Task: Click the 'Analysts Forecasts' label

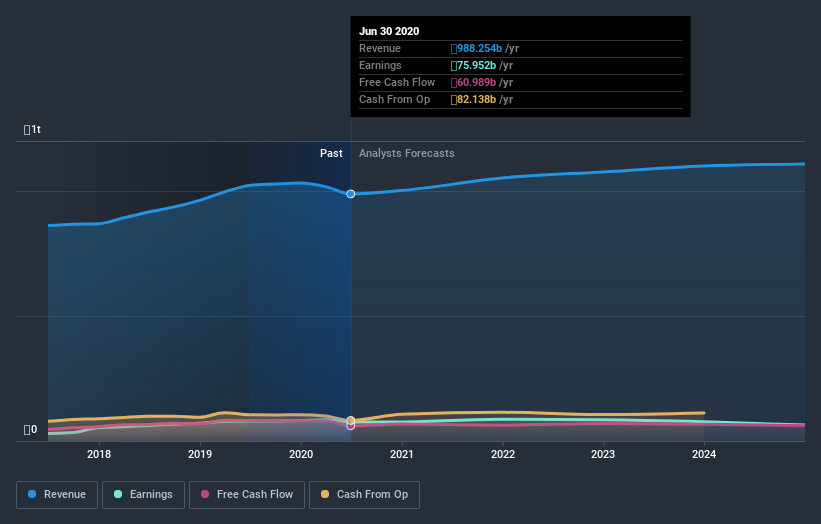Action: click(407, 153)
